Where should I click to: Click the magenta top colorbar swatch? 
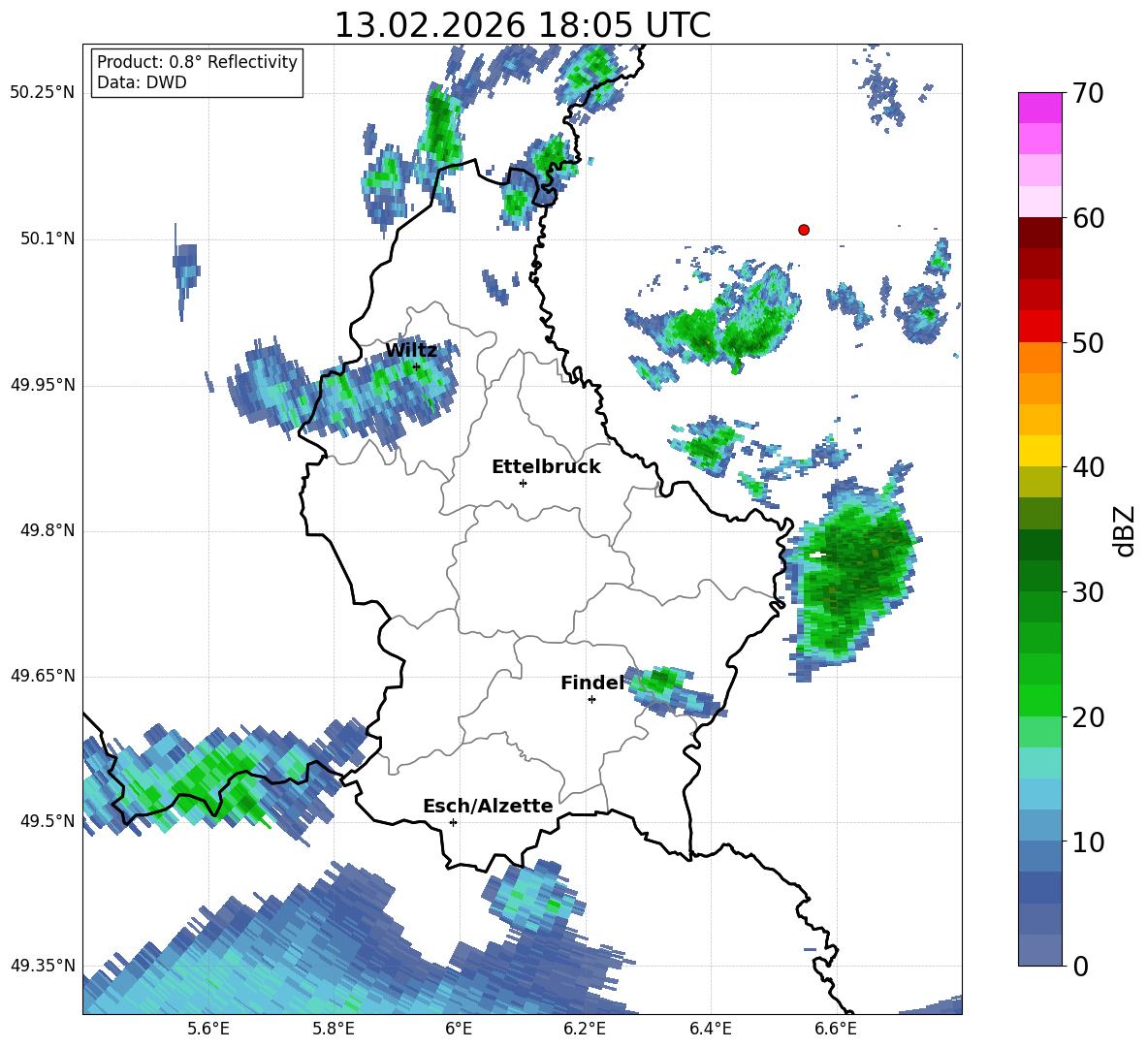(1039, 108)
